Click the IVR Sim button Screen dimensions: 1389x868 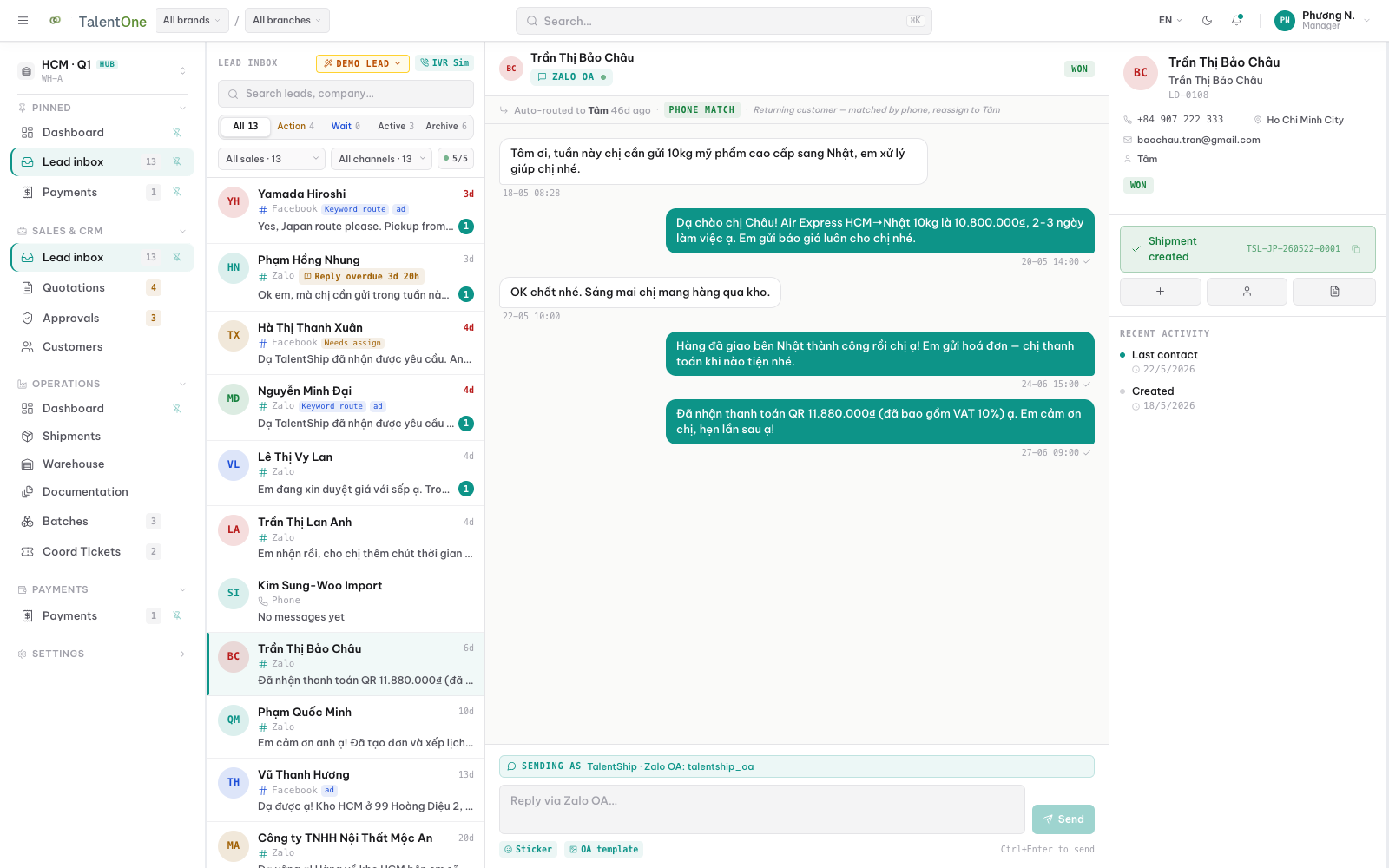[x=444, y=63]
